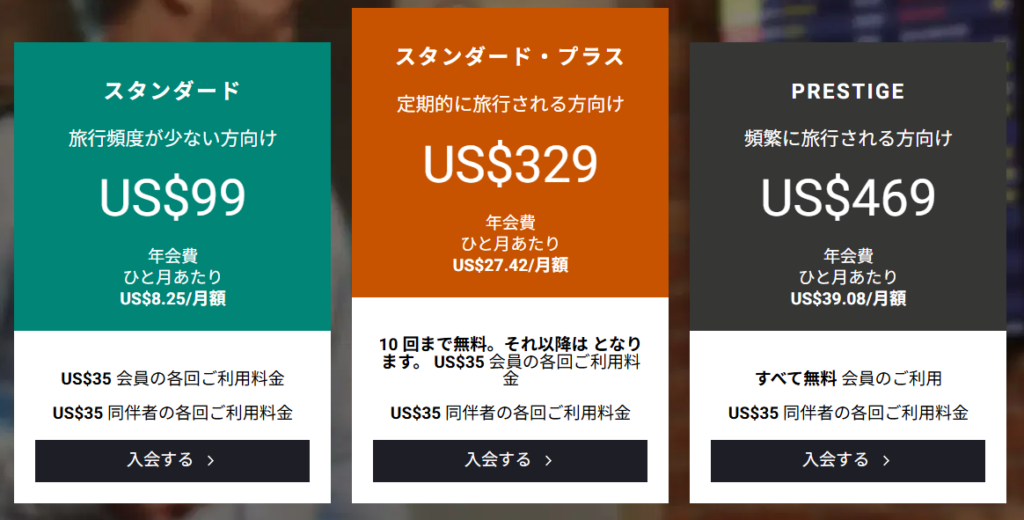Viewport: 1024px width, 520px height.
Task: Click the US$329 price on orange card
Action: [510, 163]
